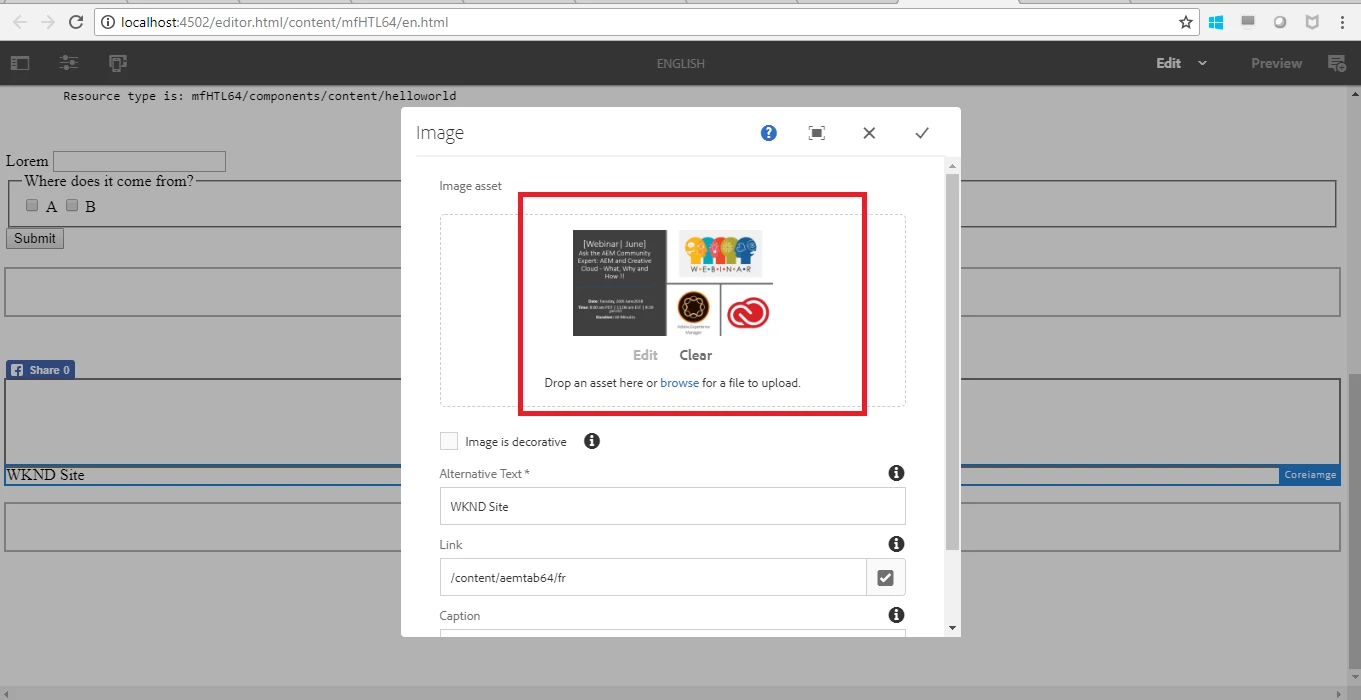
Task: Click dialog scrollbar up arrow
Action: coord(952,165)
